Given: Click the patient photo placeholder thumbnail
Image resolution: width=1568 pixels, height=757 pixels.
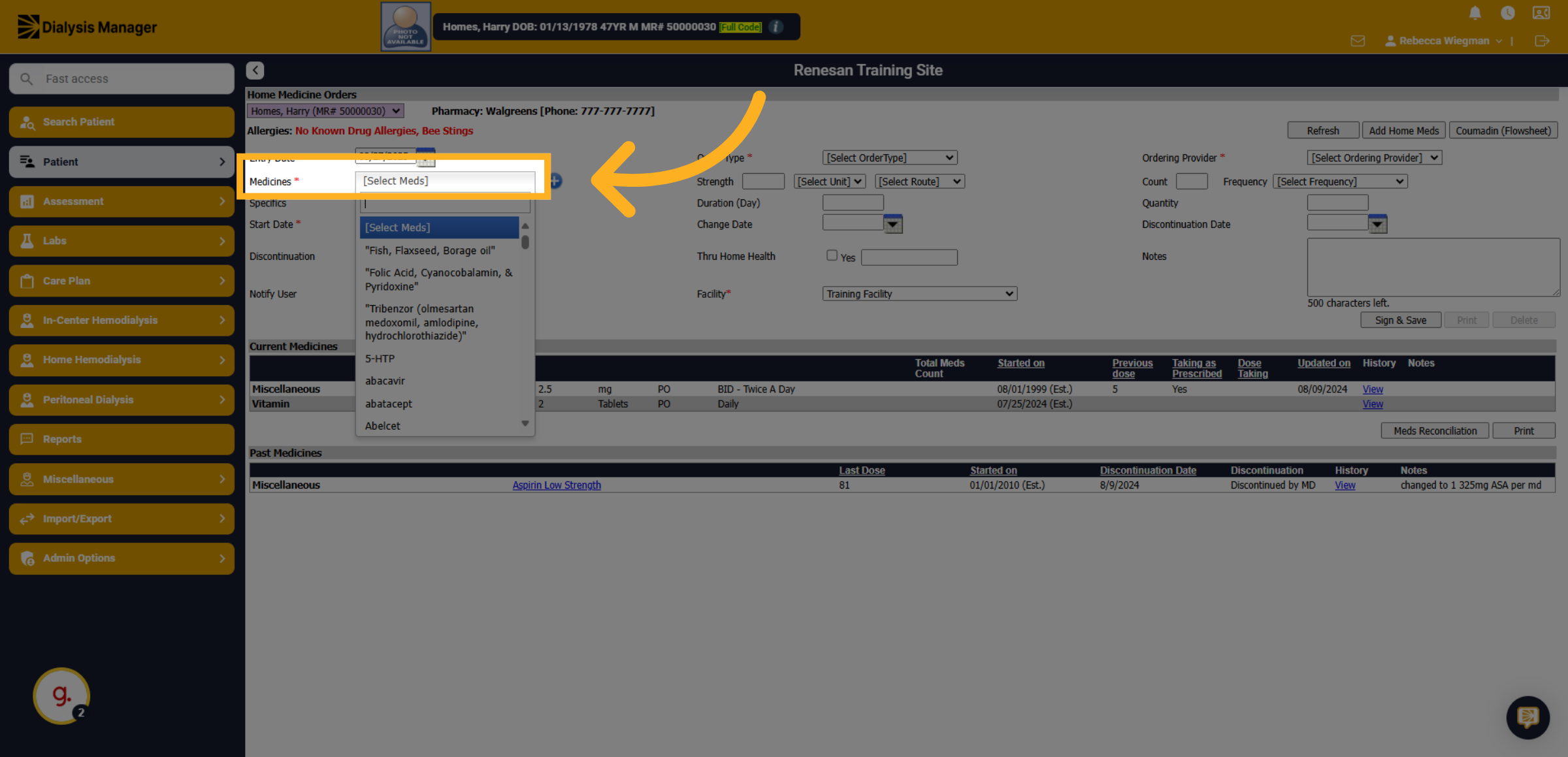Looking at the screenshot, I should point(406,27).
